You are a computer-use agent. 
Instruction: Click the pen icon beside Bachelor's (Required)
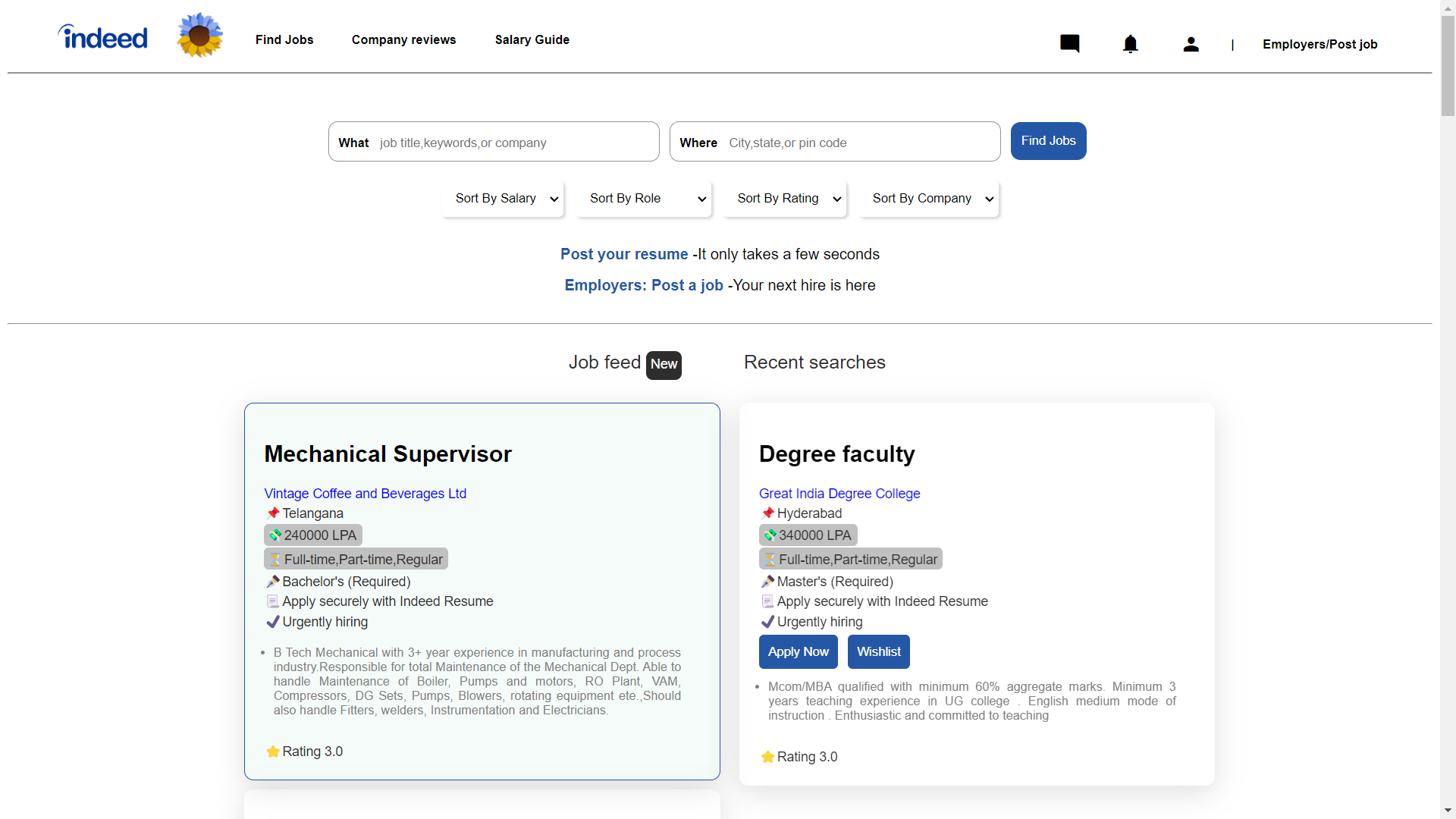click(273, 582)
